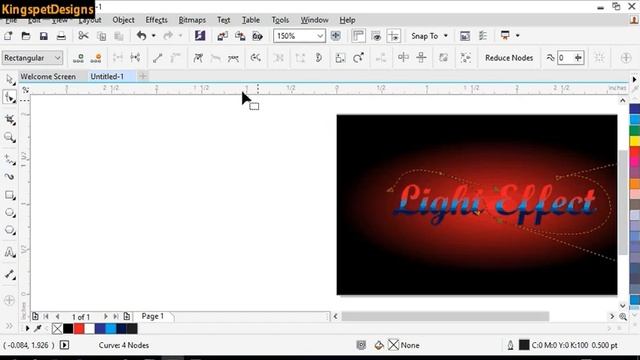Click the Add nodes icon

[78, 58]
